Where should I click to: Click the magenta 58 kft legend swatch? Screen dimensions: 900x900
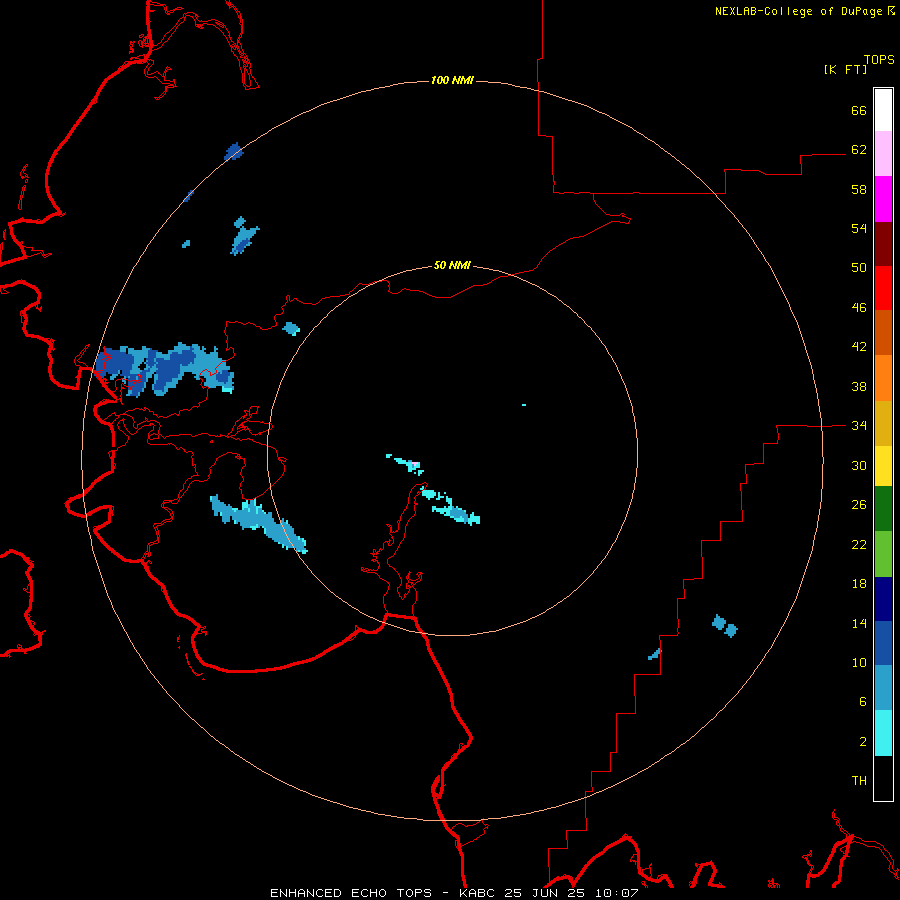point(883,199)
